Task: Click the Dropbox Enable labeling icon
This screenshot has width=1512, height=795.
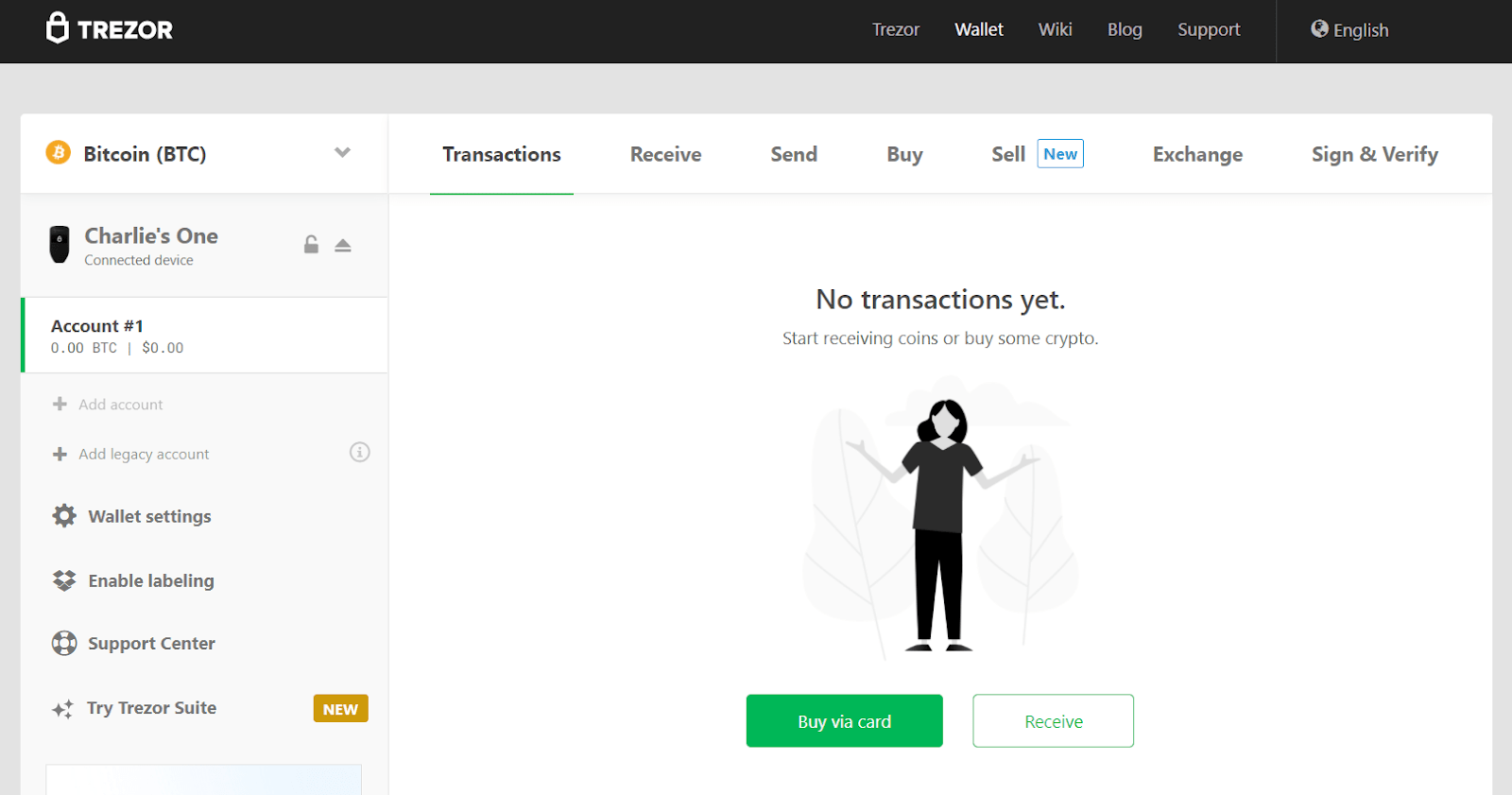Action: (64, 580)
